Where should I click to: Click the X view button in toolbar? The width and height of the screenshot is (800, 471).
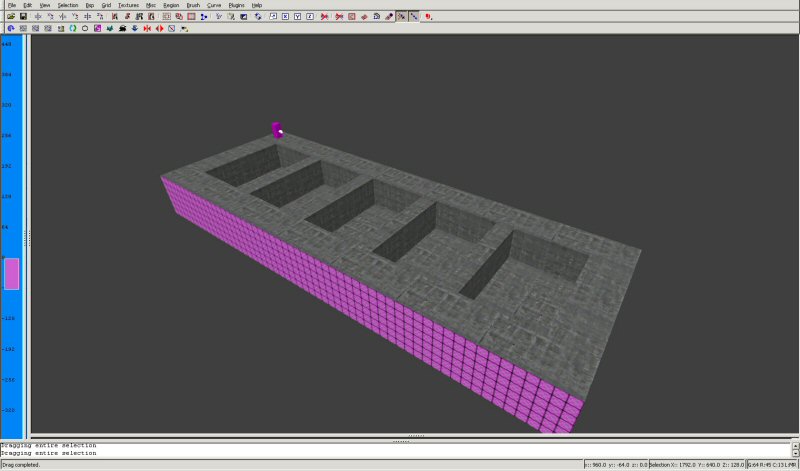pos(286,16)
